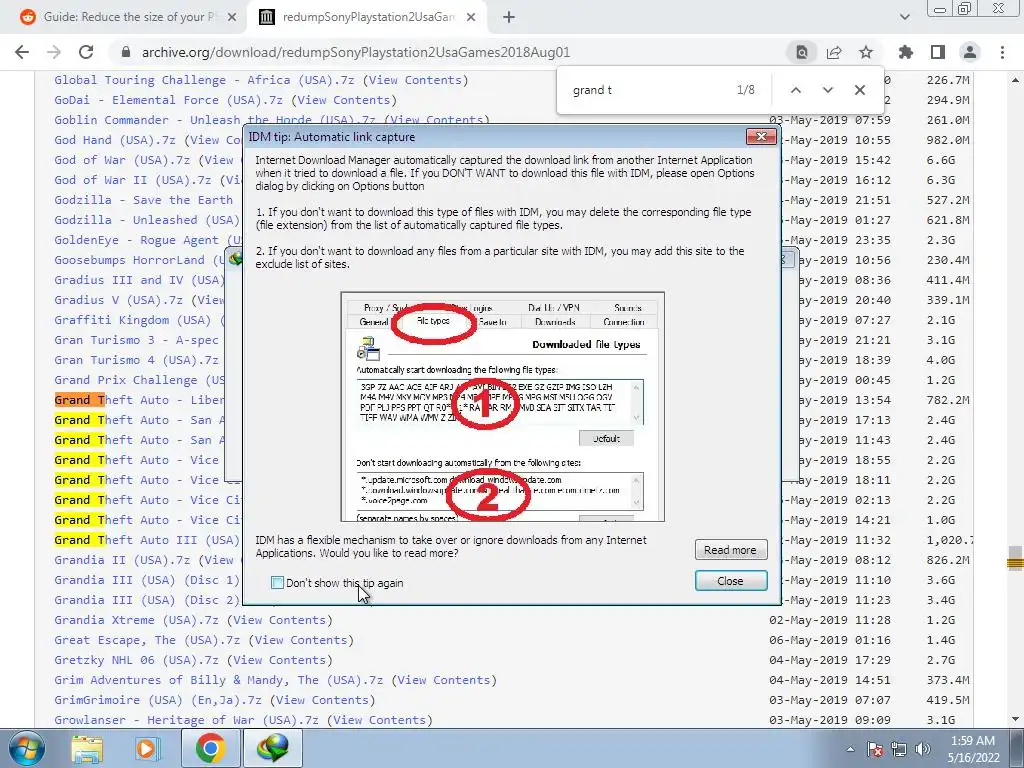Screen dimensions: 1024x768
Task: Click Chrome icon in taskbar
Action: 210,748
